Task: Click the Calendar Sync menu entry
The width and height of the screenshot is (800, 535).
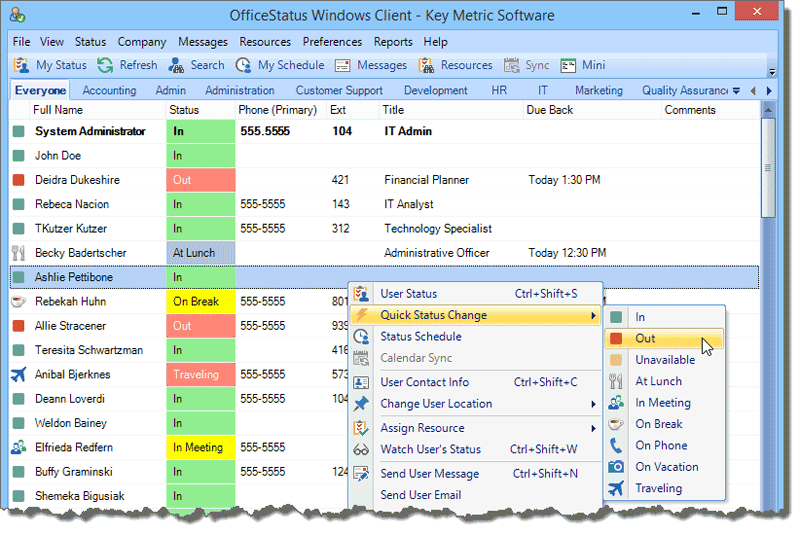Action: [x=476, y=358]
